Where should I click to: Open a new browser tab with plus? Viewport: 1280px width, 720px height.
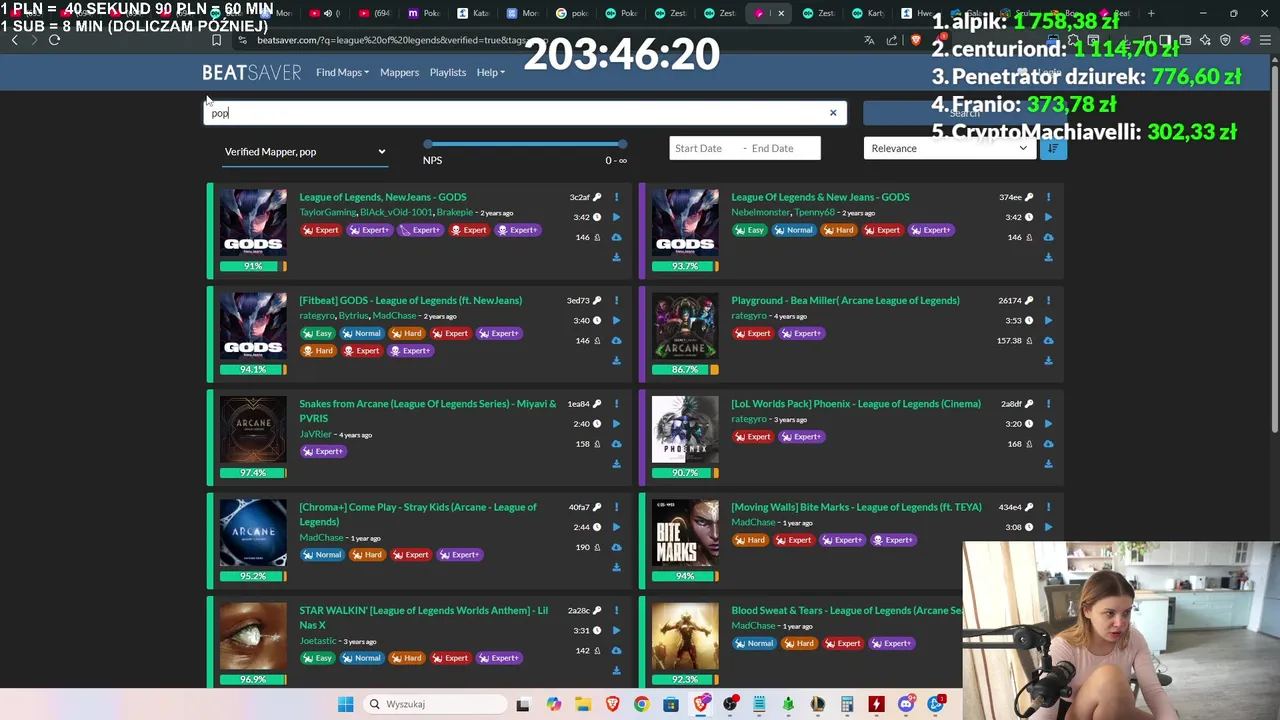[x=1151, y=14]
